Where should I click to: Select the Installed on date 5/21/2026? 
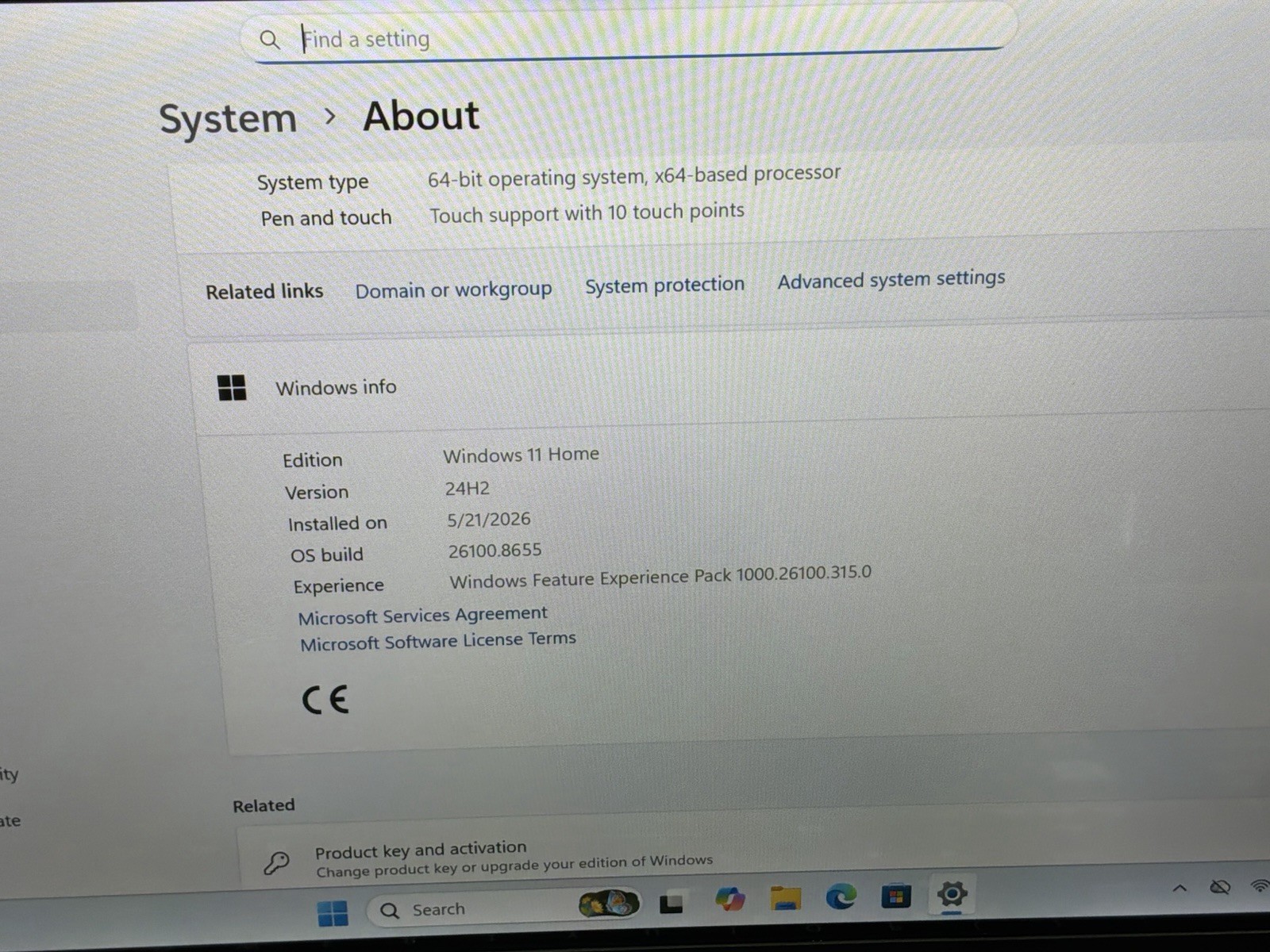tap(488, 520)
